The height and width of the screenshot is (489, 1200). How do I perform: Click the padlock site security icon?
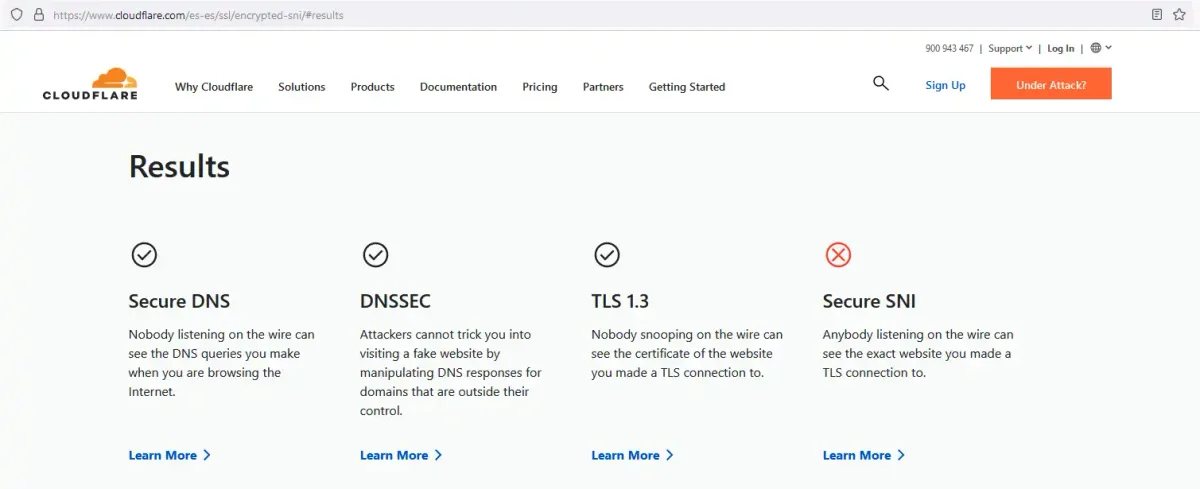39,15
